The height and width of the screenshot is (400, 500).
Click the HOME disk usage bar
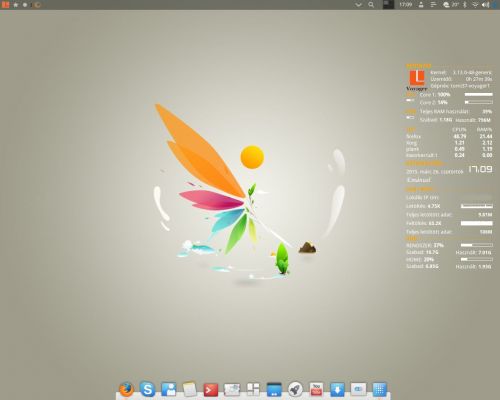pos(477,259)
